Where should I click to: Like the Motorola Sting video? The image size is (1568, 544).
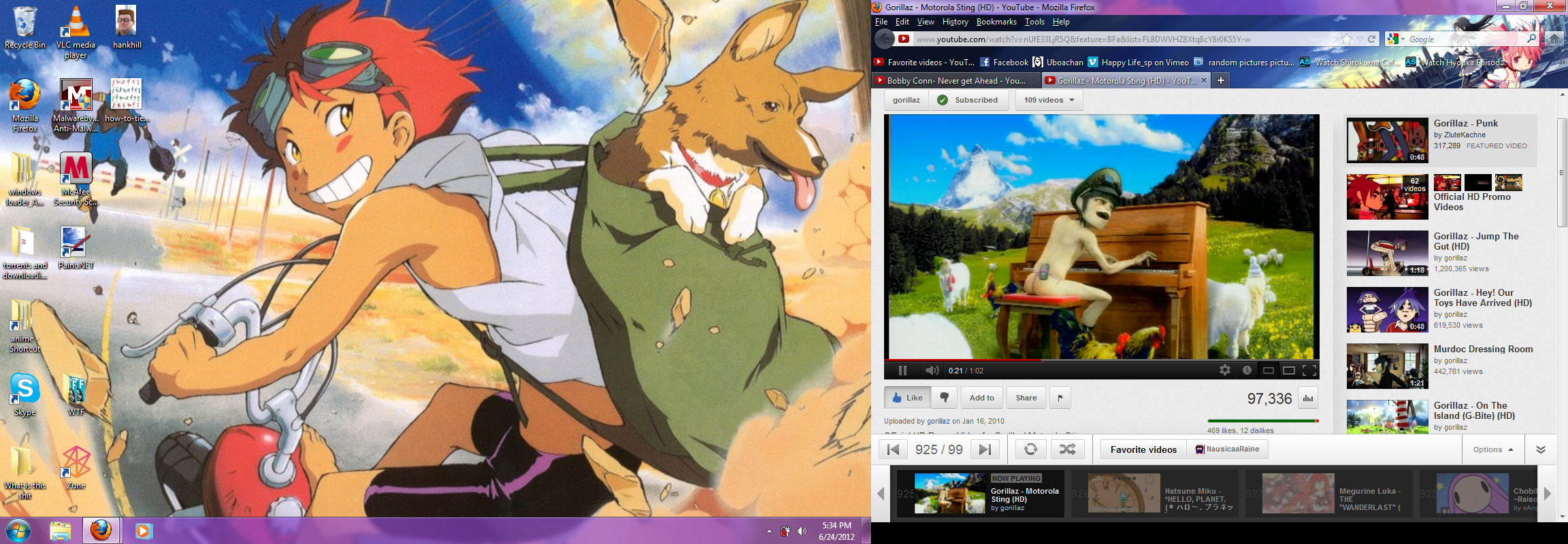click(907, 398)
